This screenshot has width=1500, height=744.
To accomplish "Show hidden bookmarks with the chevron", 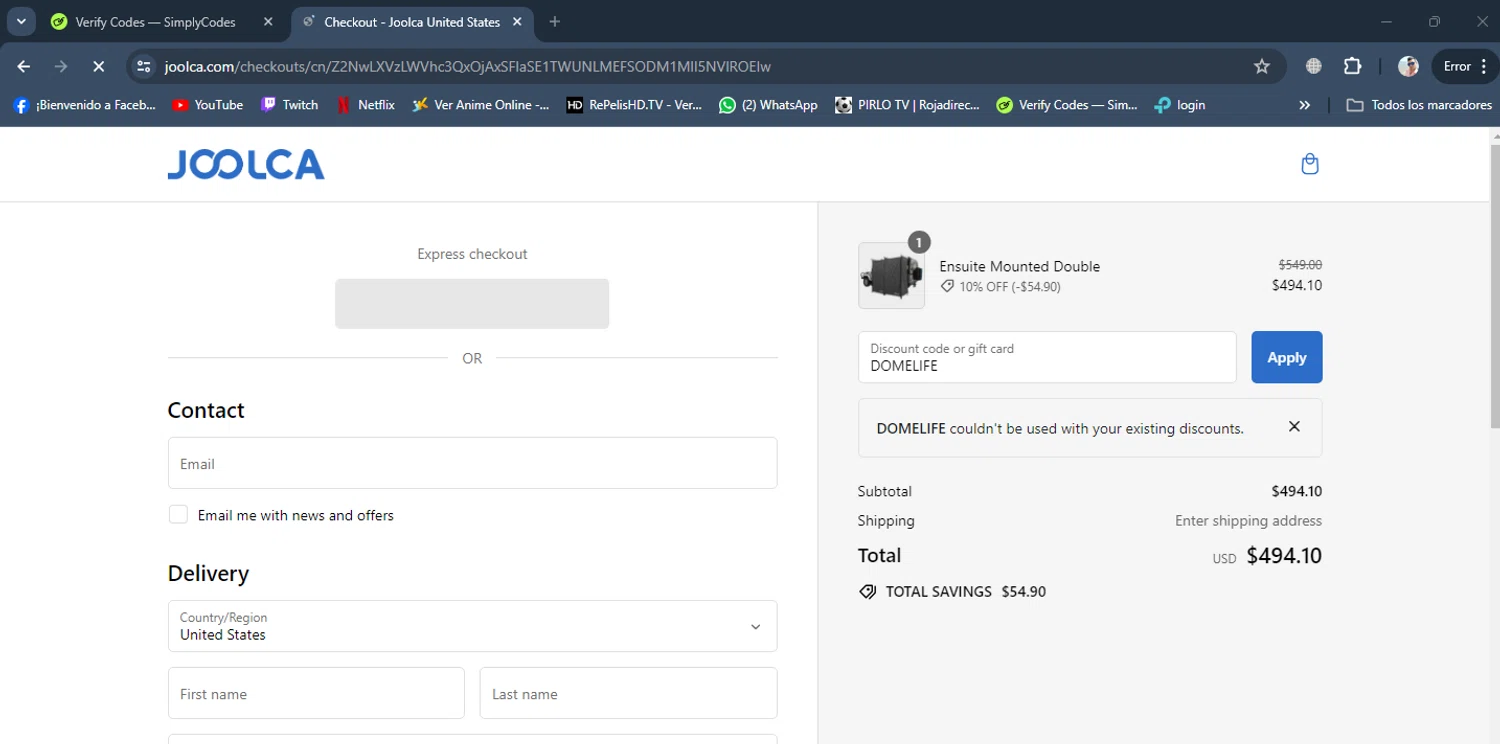I will point(1304,105).
